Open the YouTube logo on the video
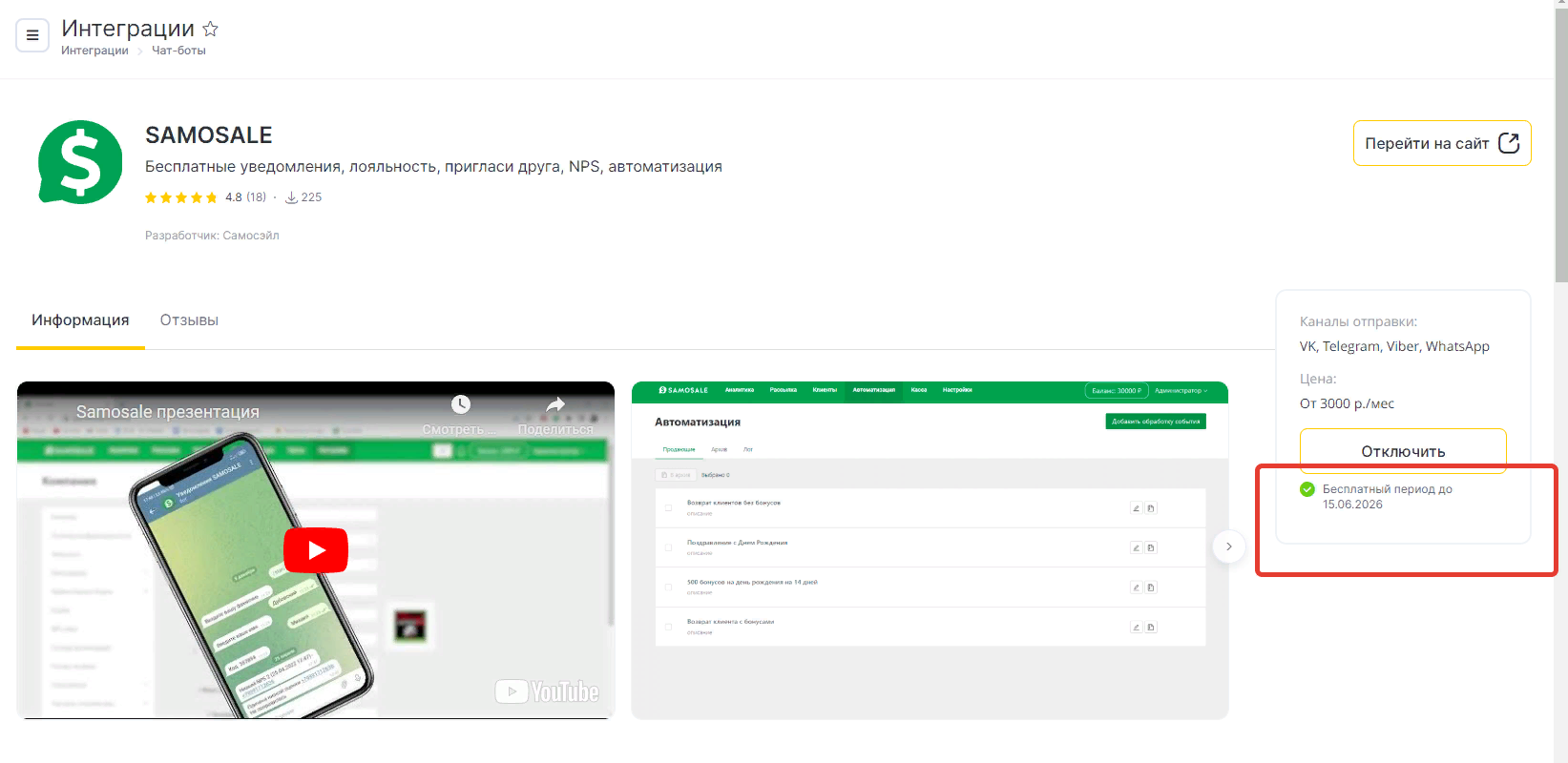Screen dimensions: 1568x763 [x=547, y=691]
